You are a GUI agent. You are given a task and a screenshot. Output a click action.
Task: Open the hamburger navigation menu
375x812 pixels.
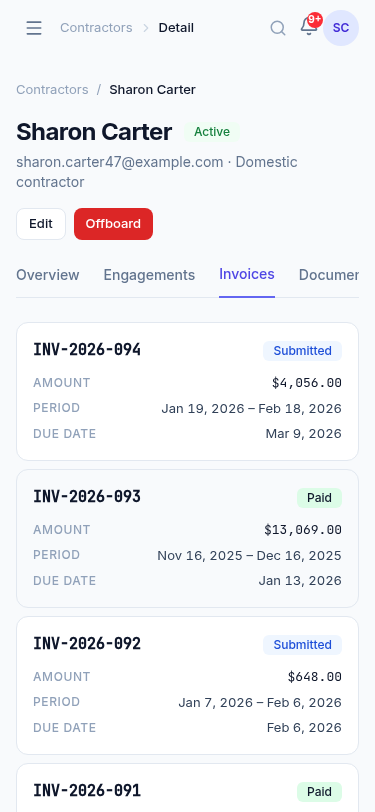(x=34, y=28)
